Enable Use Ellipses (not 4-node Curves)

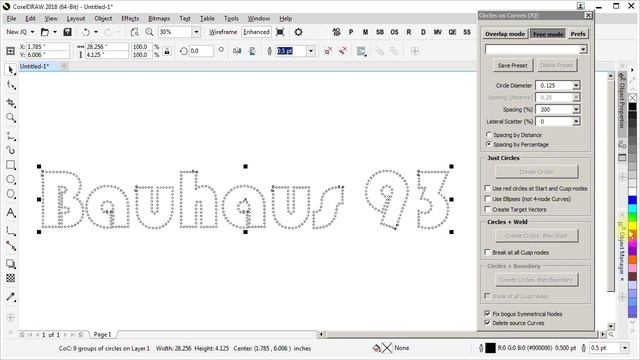(x=487, y=199)
